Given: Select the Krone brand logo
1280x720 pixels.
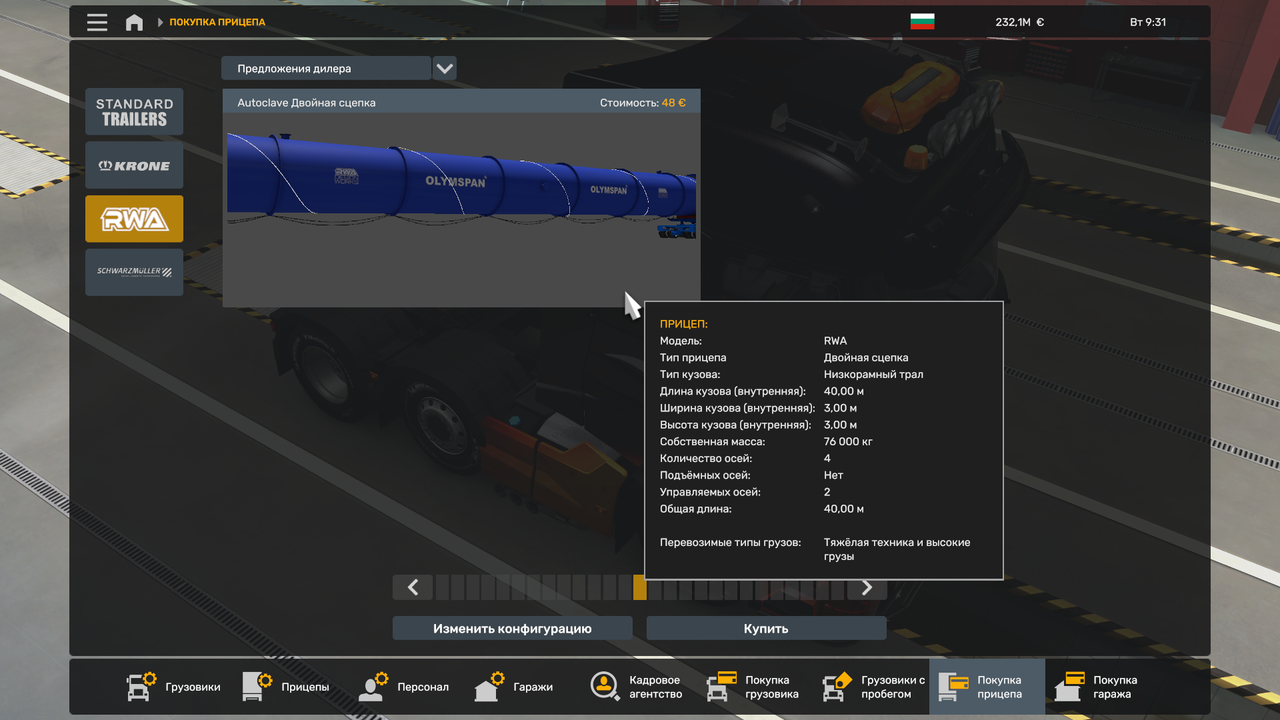Looking at the screenshot, I should click(134, 165).
